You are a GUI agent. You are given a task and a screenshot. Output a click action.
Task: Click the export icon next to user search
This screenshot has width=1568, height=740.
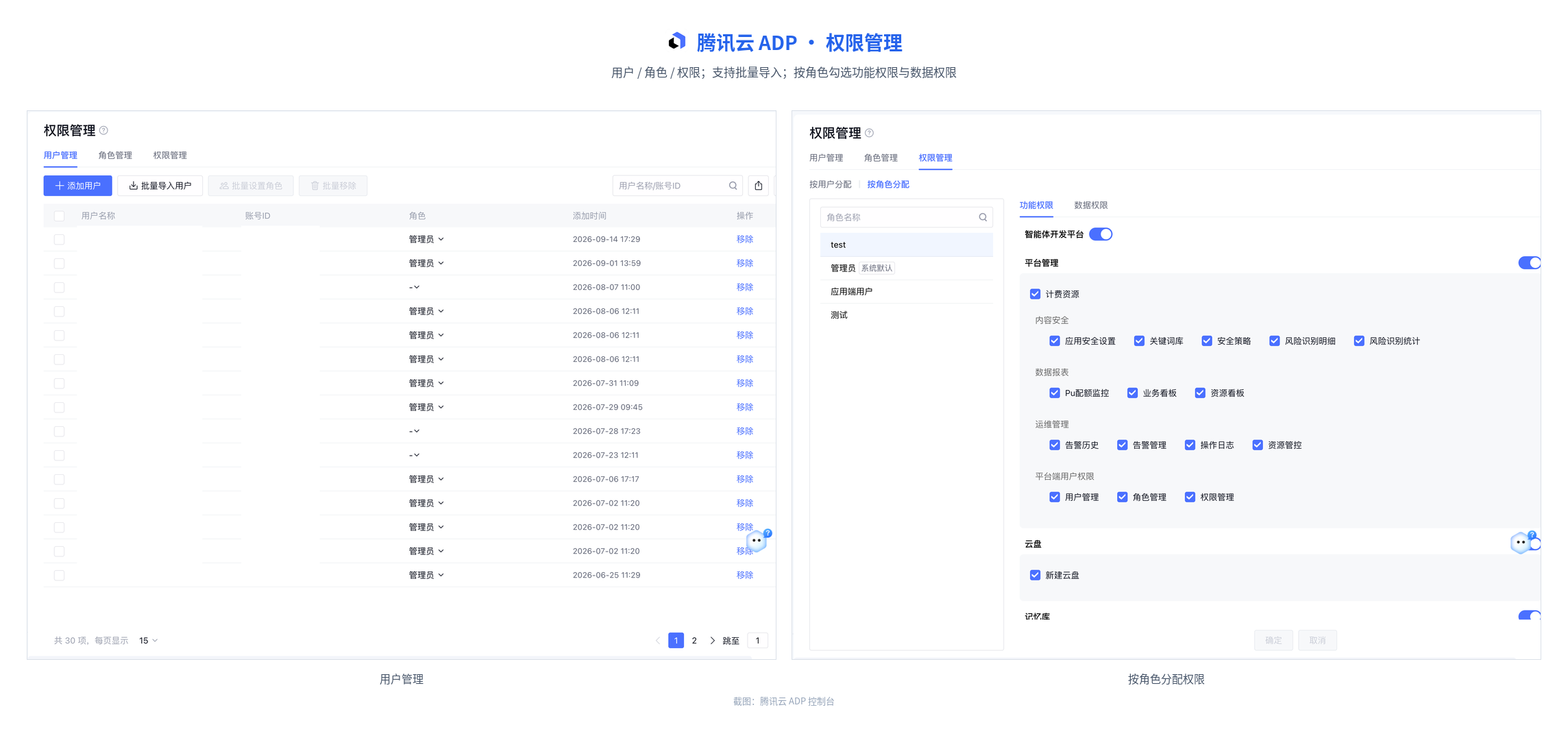pyautogui.click(x=759, y=186)
